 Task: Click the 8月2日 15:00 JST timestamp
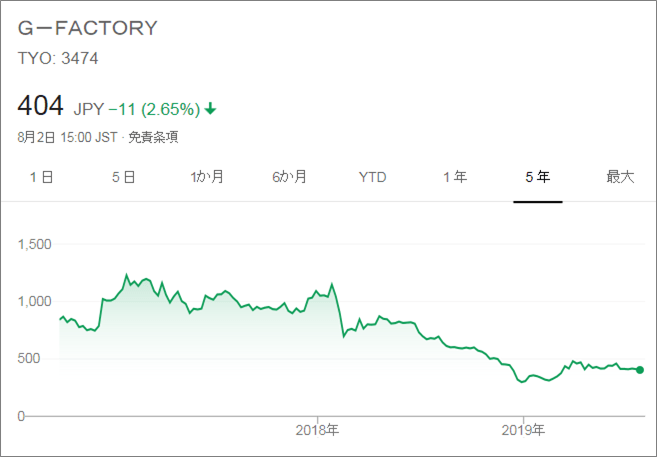[67, 137]
